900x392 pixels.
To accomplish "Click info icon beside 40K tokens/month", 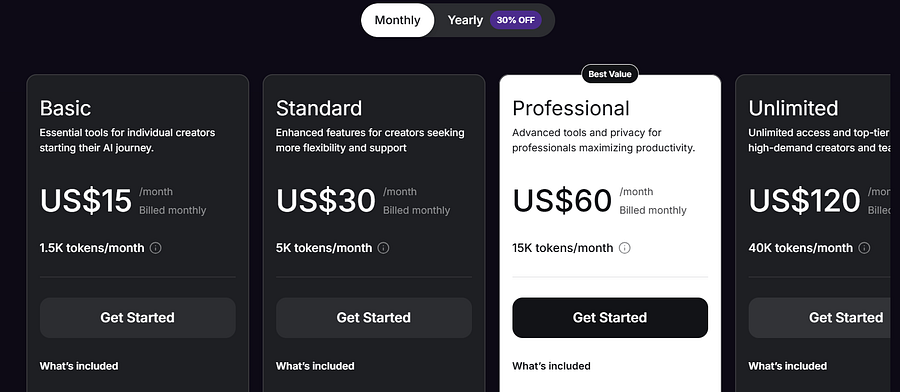I will tap(864, 248).
